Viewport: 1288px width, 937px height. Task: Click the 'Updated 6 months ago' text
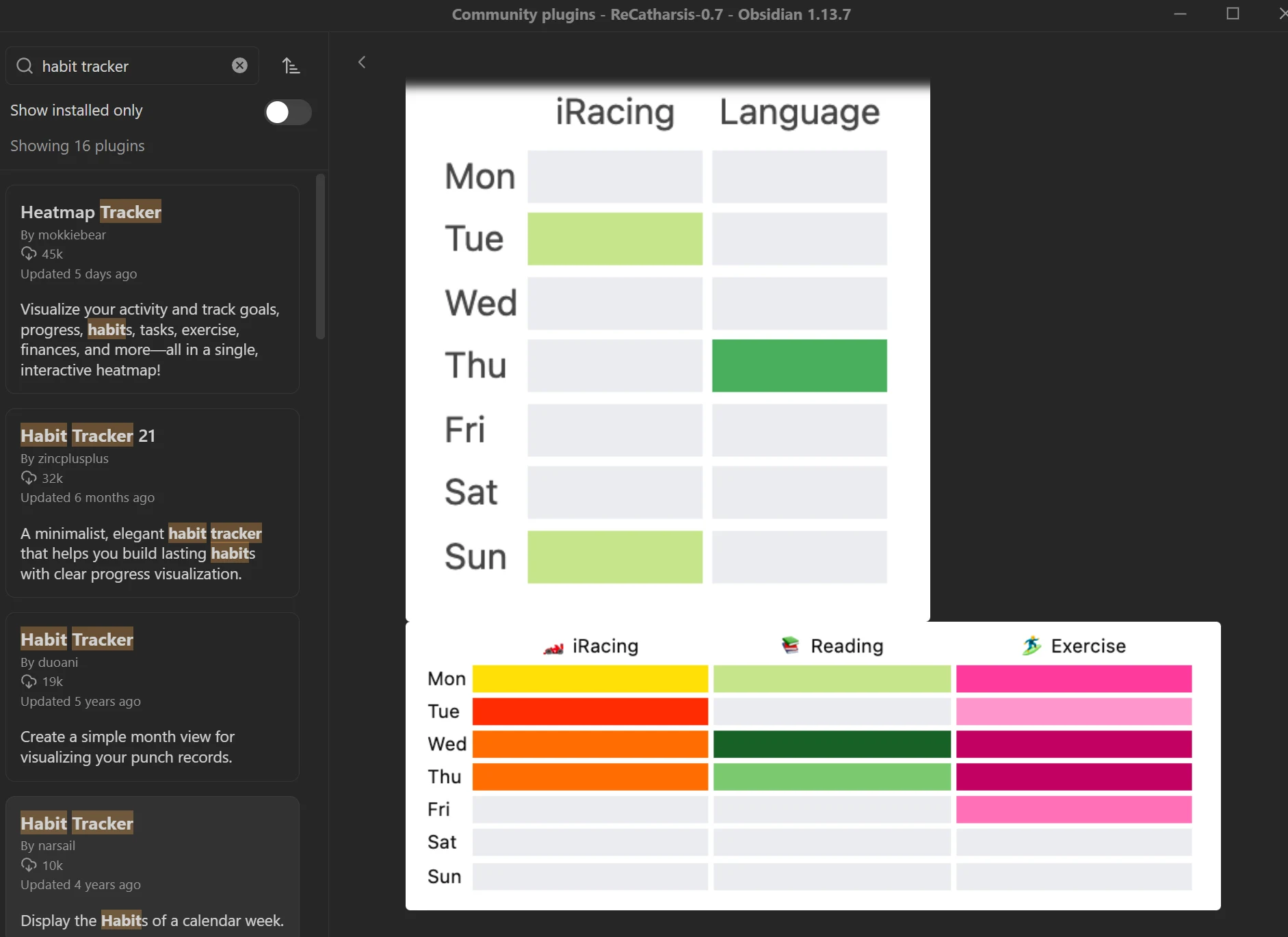pos(88,497)
